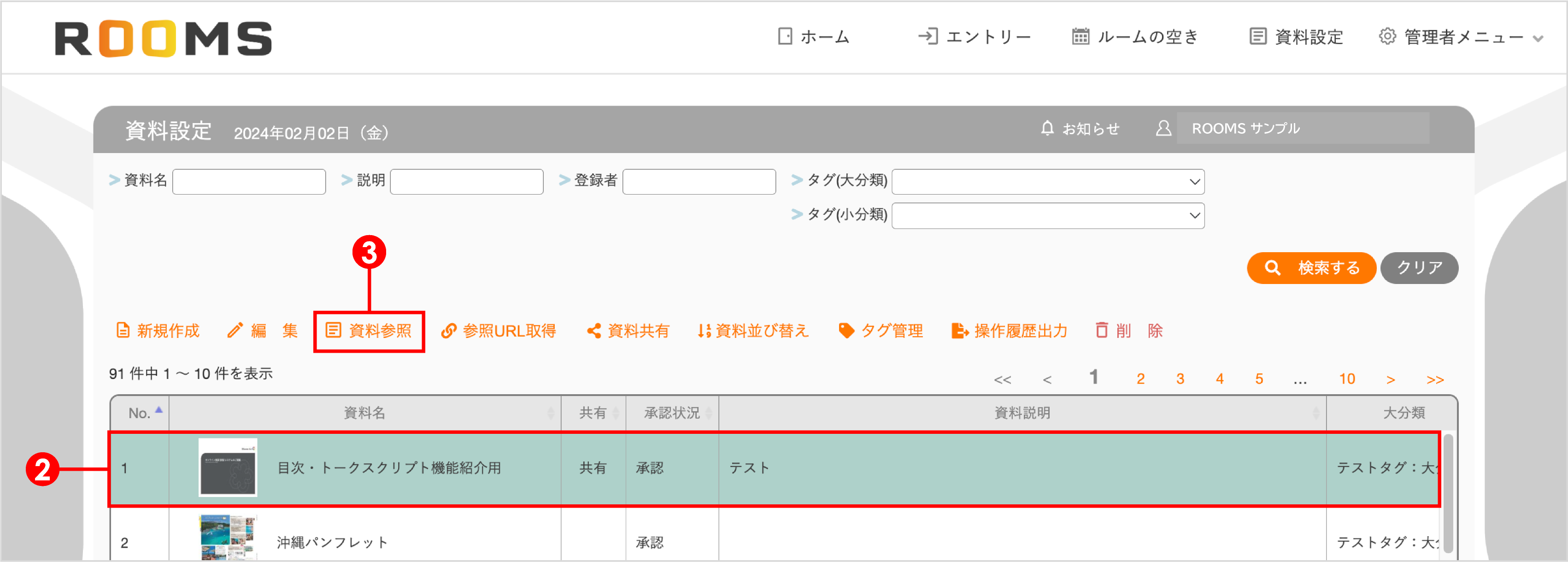Expand the 管理者メニュー chevron arrow

pos(1538,38)
